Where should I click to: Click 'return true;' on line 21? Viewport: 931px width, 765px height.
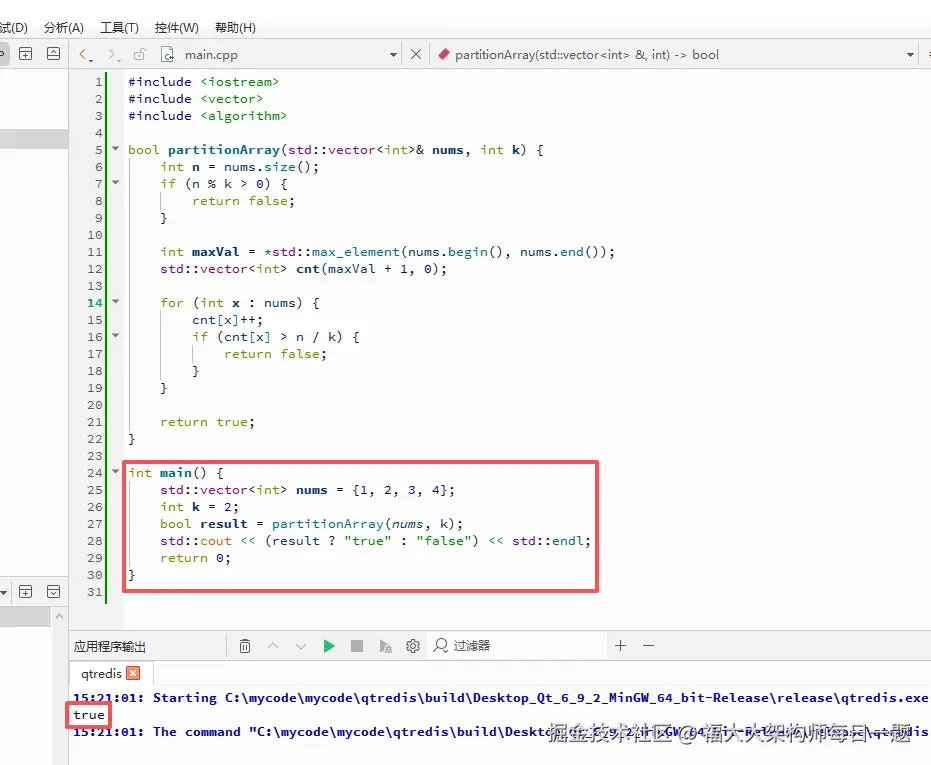click(x=207, y=422)
